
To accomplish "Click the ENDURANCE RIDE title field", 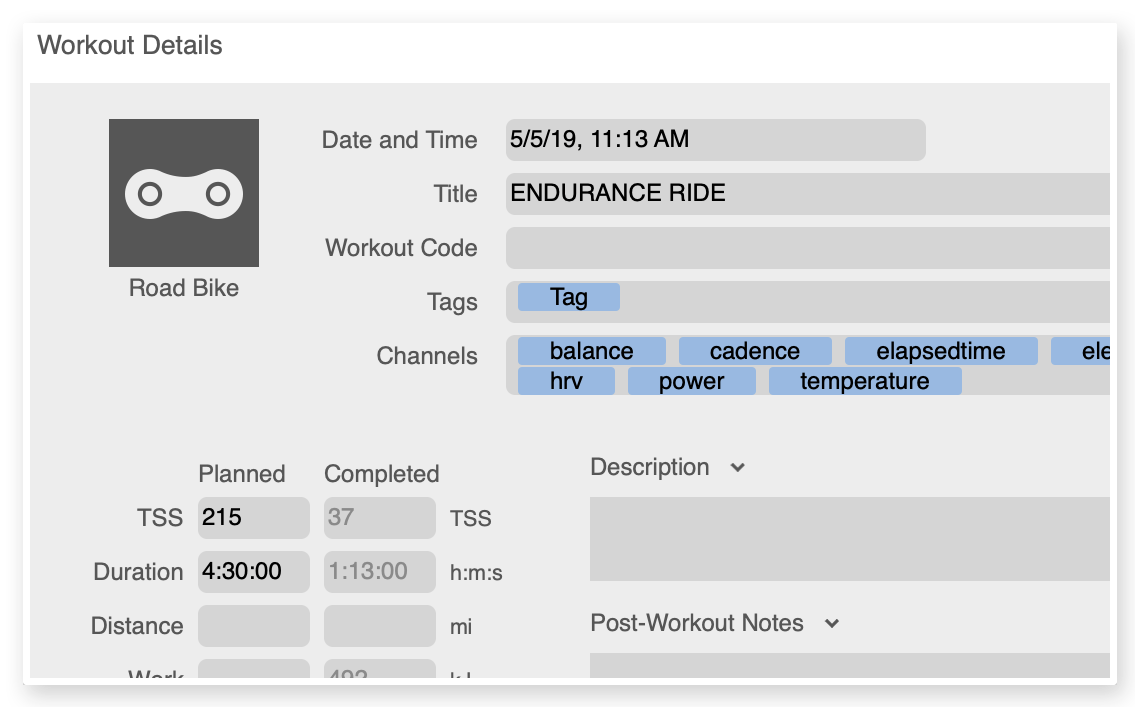I will pyautogui.click(x=808, y=194).
